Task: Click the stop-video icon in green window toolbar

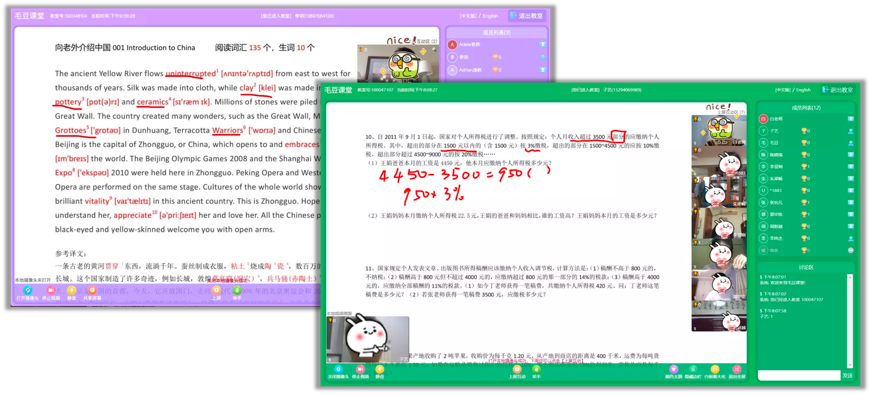Action: tap(360, 369)
